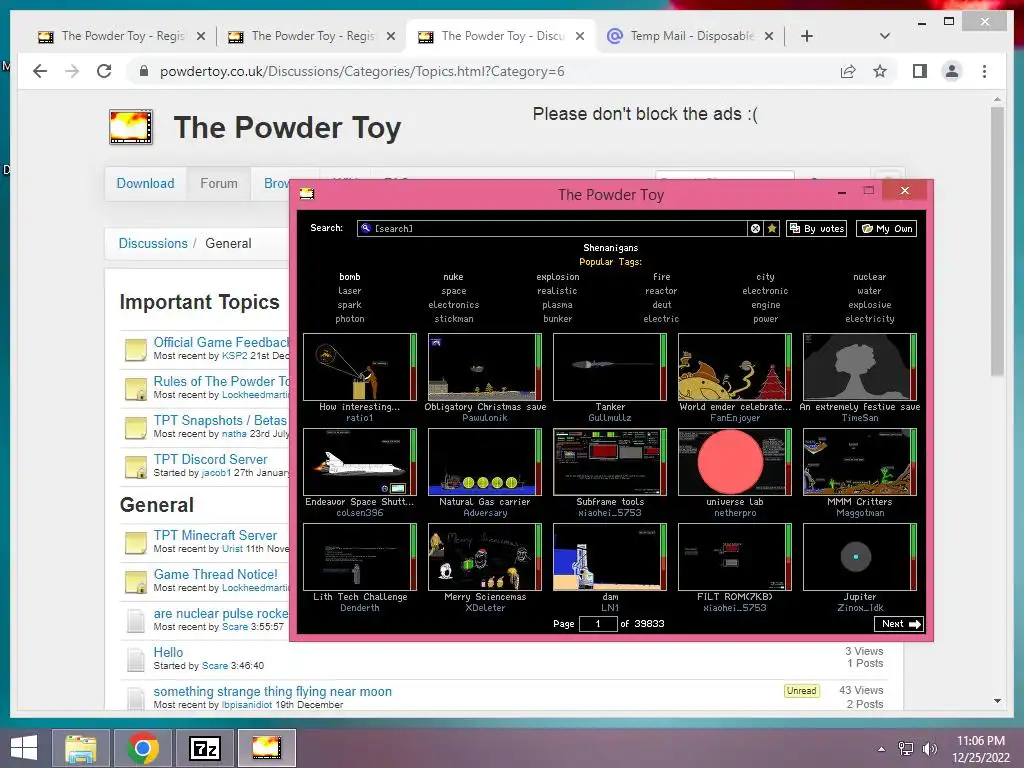
Task: Click the page number field
Action: click(598, 624)
